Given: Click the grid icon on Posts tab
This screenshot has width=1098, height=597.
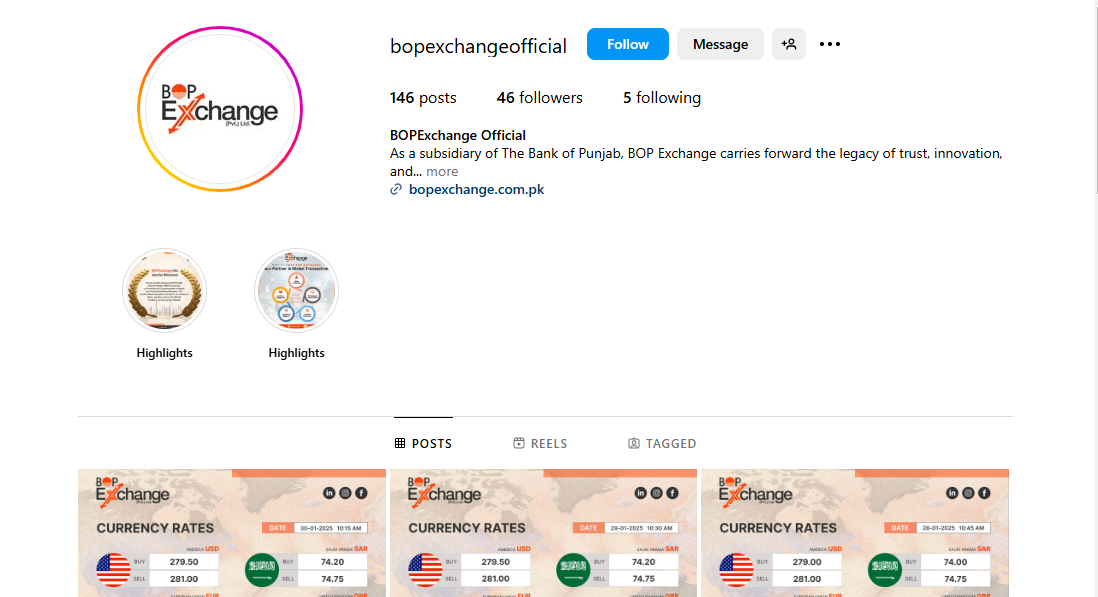Looking at the screenshot, I should click(400, 443).
